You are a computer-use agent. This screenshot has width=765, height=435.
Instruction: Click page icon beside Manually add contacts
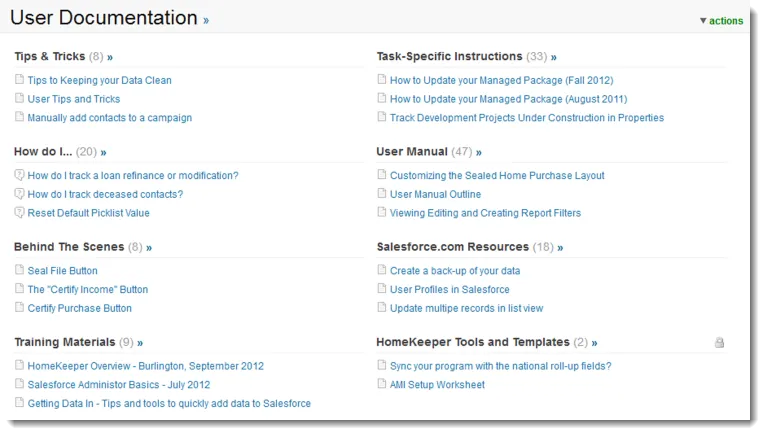point(20,117)
